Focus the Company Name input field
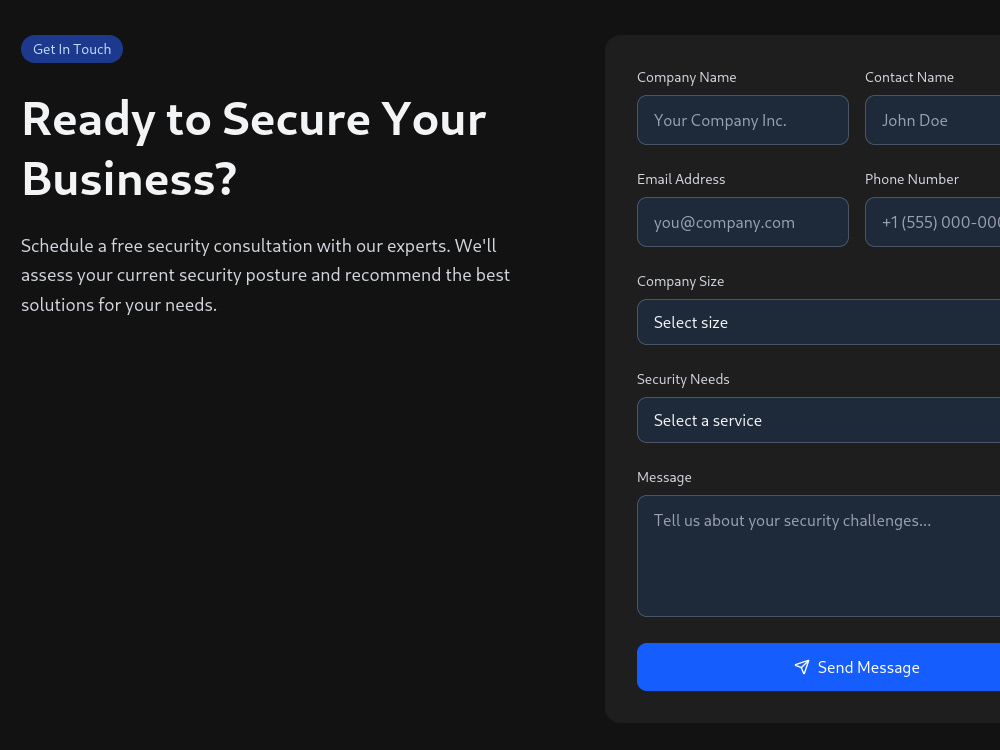The width and height of the screenshot is (1000, 750). (x=742, y=120)
